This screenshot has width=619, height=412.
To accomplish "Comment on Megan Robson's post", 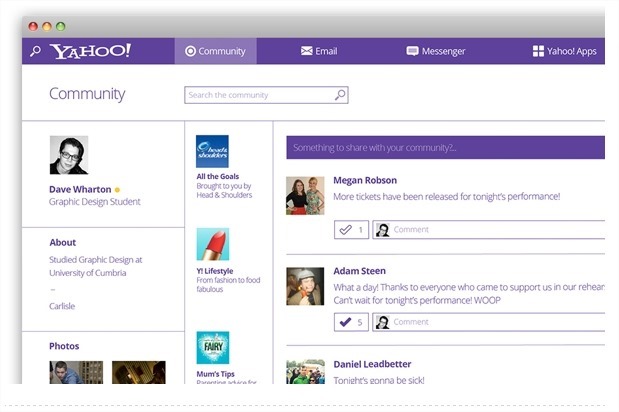I will pyautogui.click(x=489, y=230).
